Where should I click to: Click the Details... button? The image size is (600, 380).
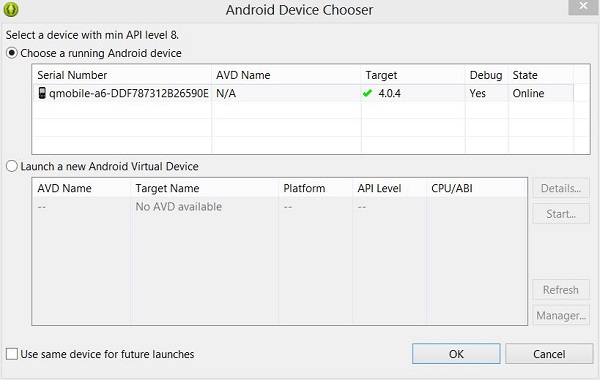pos(561,188)
